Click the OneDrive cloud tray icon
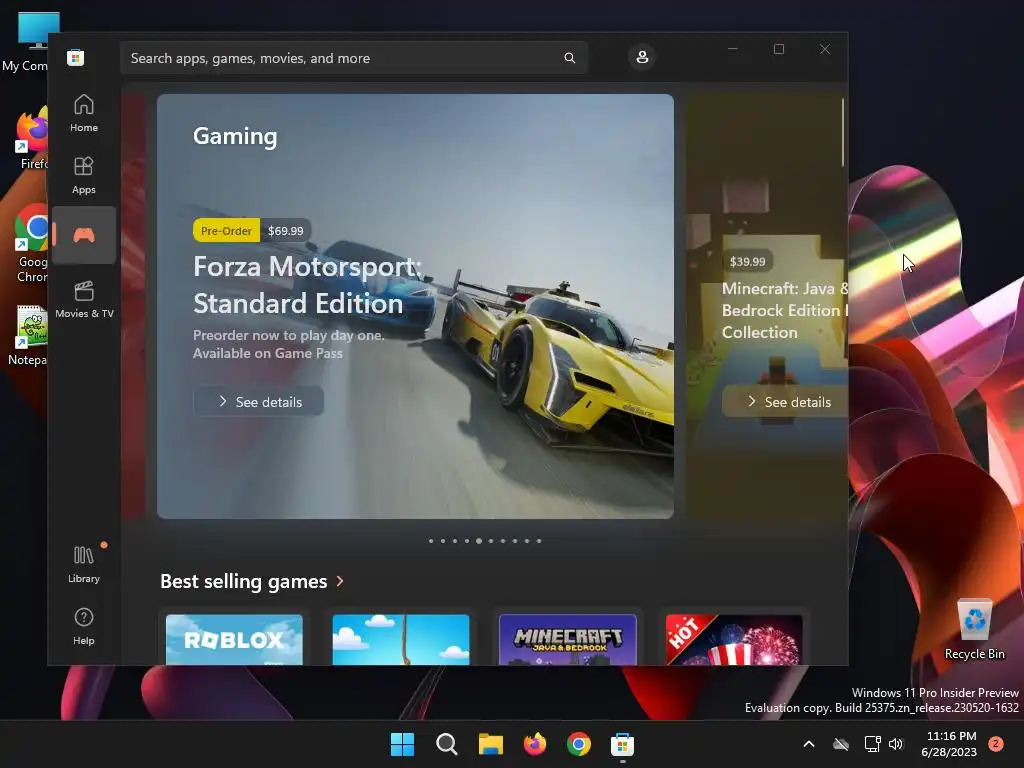1024x768 pixels. 841,744
